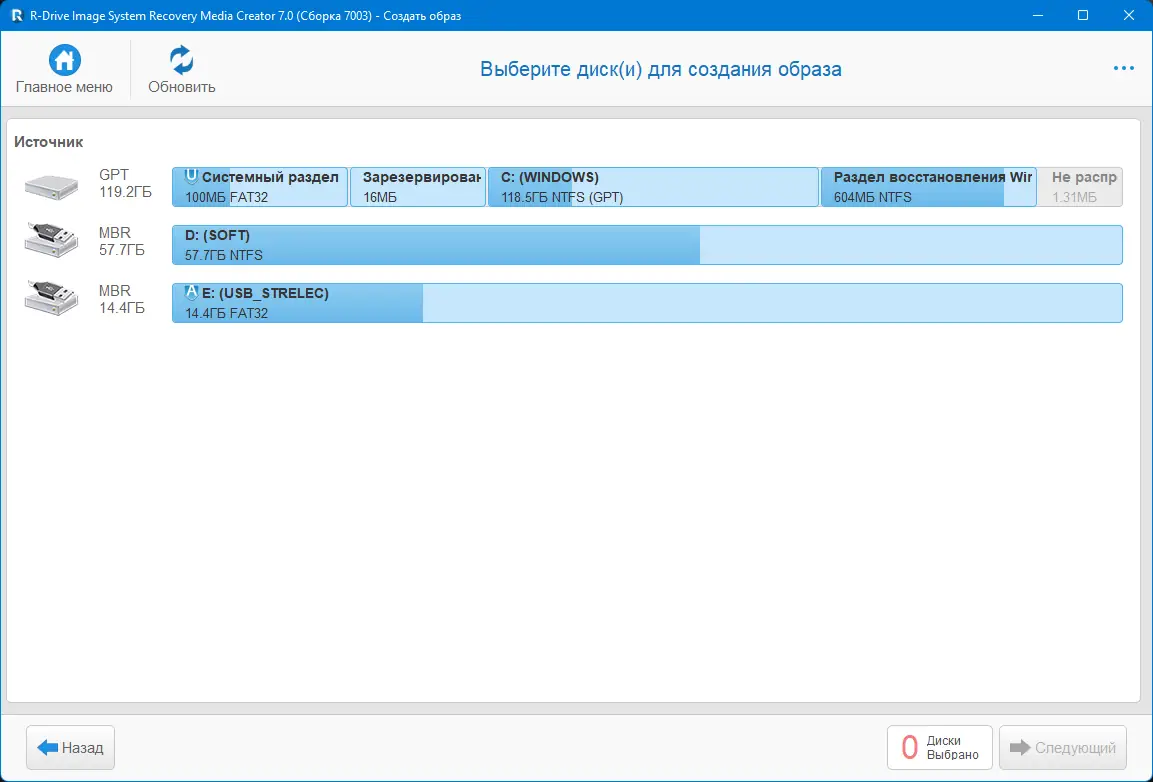Maximize the R-Drive Image window
Screen dimensions: 1153x782
(x=1083, y=15)
